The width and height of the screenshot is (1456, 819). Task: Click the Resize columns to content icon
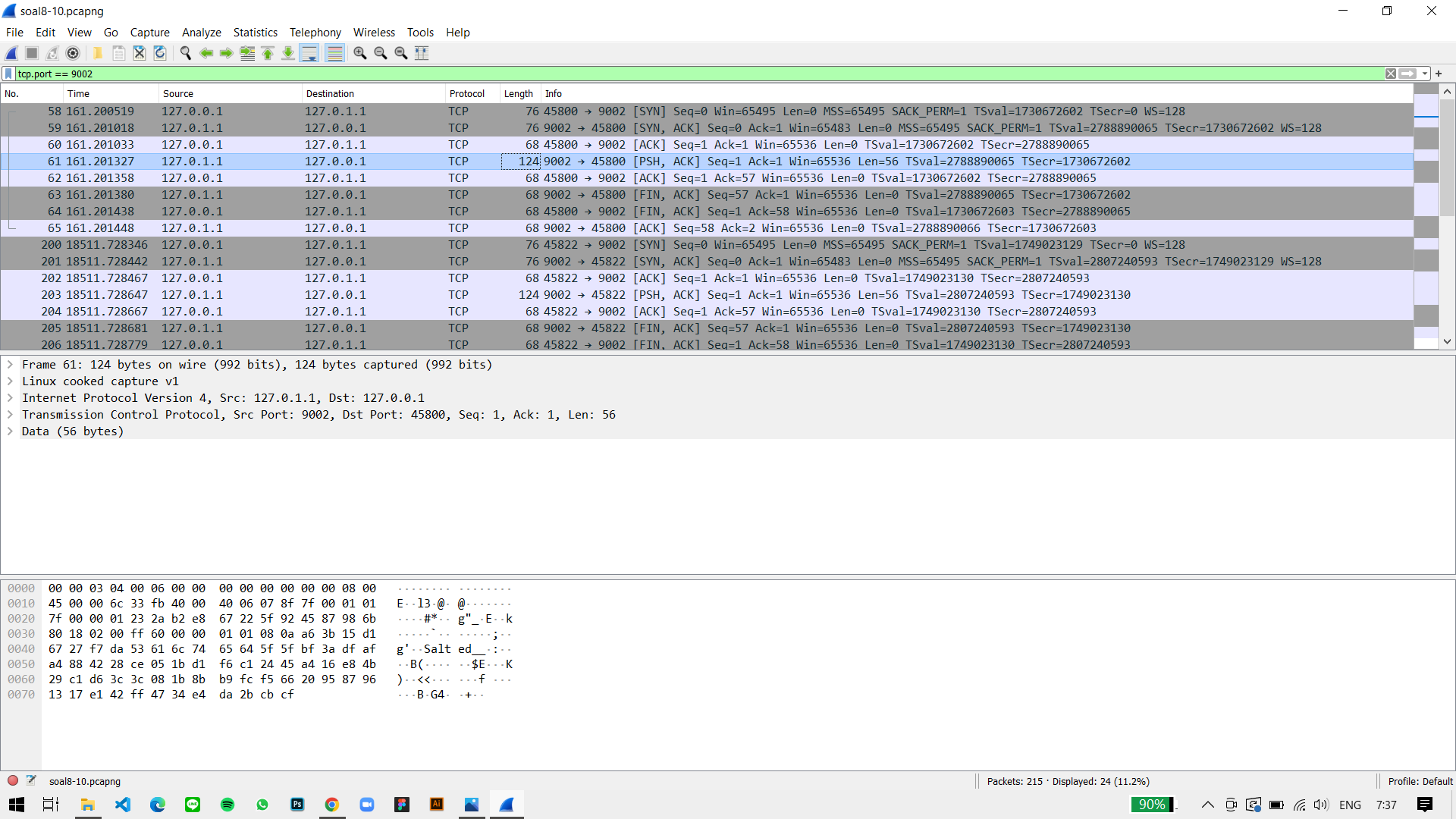[422, 53]
